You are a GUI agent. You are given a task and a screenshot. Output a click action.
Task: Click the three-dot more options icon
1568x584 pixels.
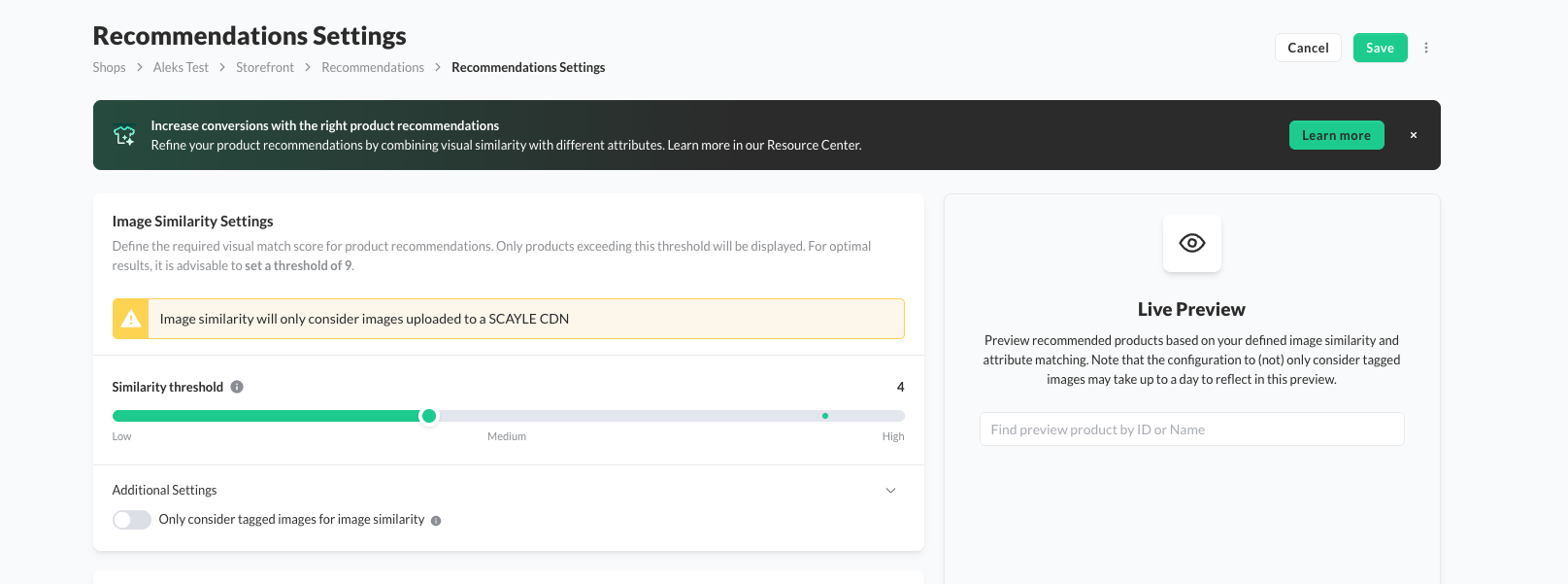pos(1425,48)
